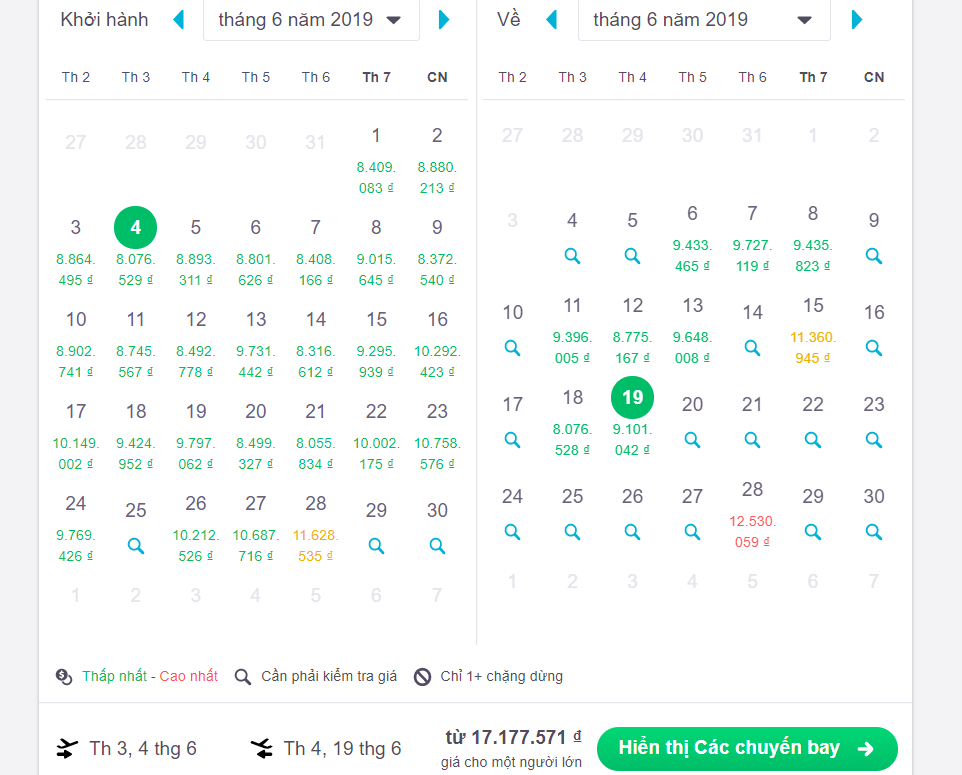Viewport: 962px width, 775px height.
Task: Select departure June 16 priced 10.292.423
Action: (437, 344)
